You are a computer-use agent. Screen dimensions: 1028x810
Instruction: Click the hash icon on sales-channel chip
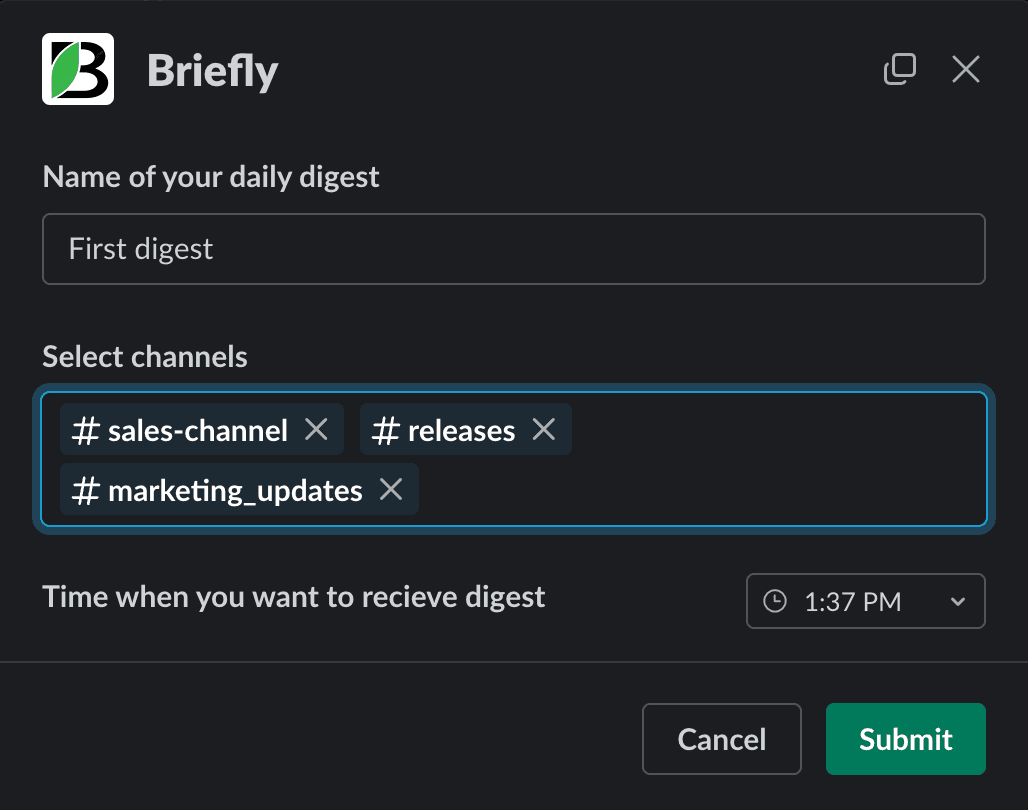click(x=87, y=431)
